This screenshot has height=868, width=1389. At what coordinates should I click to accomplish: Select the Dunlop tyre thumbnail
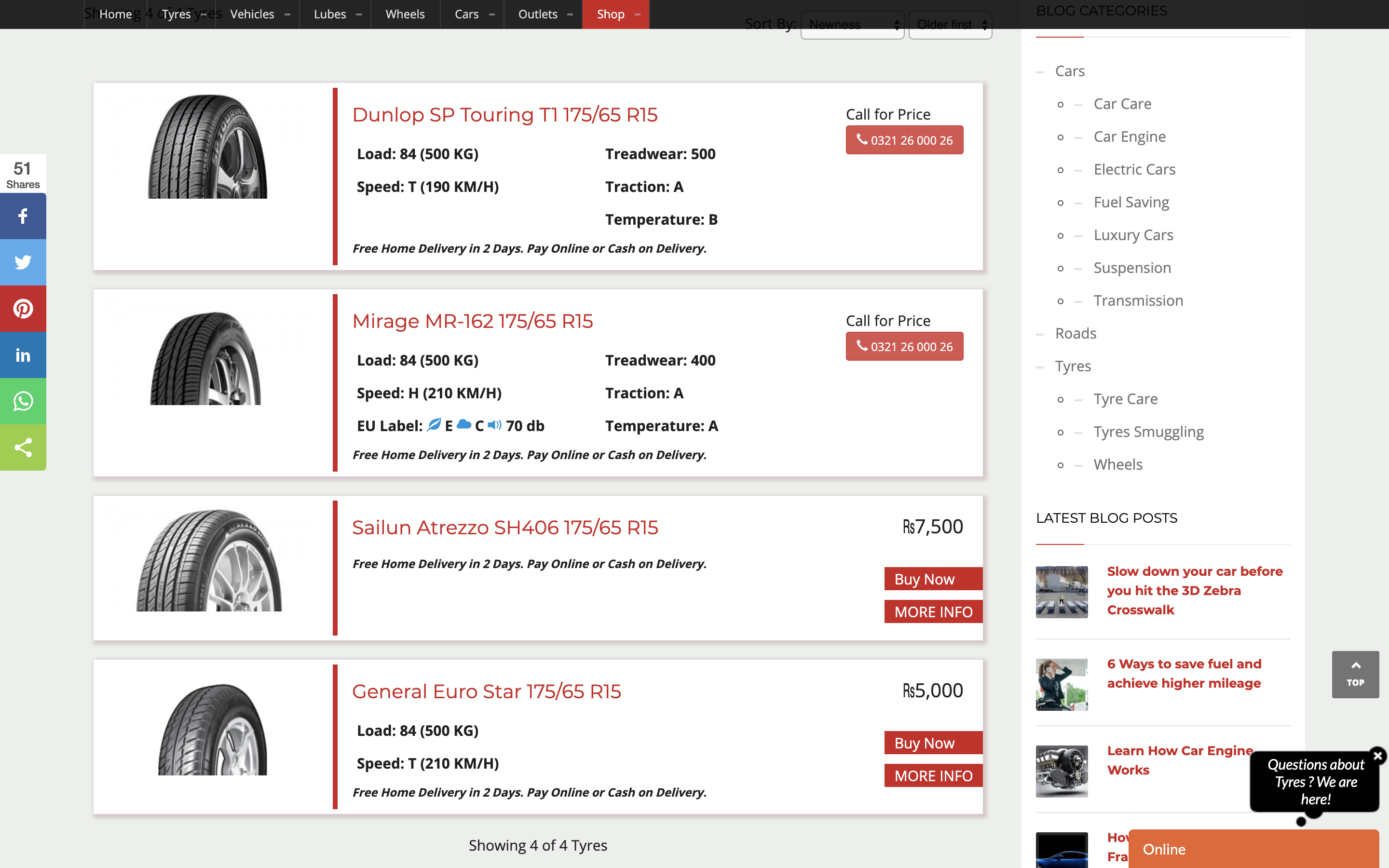click(208, 147)
